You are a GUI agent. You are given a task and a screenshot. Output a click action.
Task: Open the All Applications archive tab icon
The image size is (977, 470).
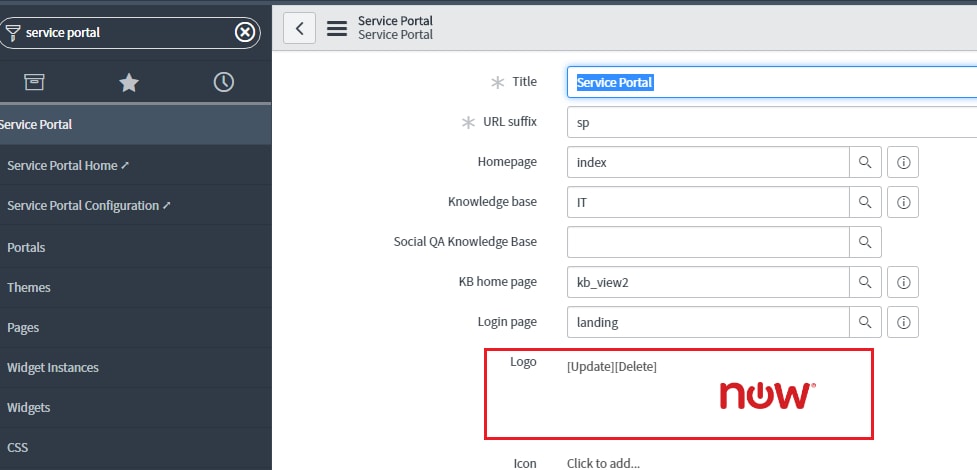tap(34, 82)
